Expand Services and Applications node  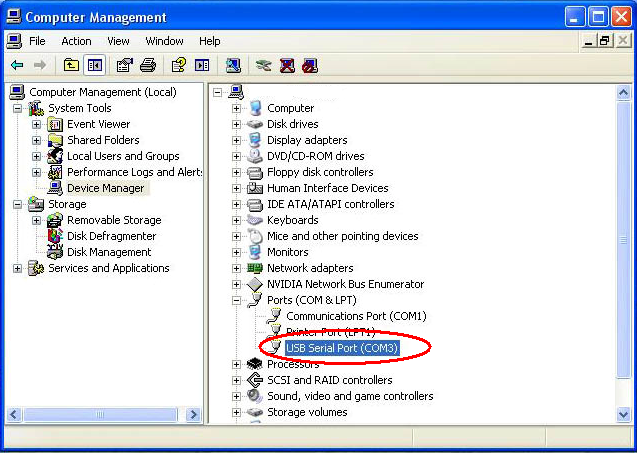[x=17, y=268]
